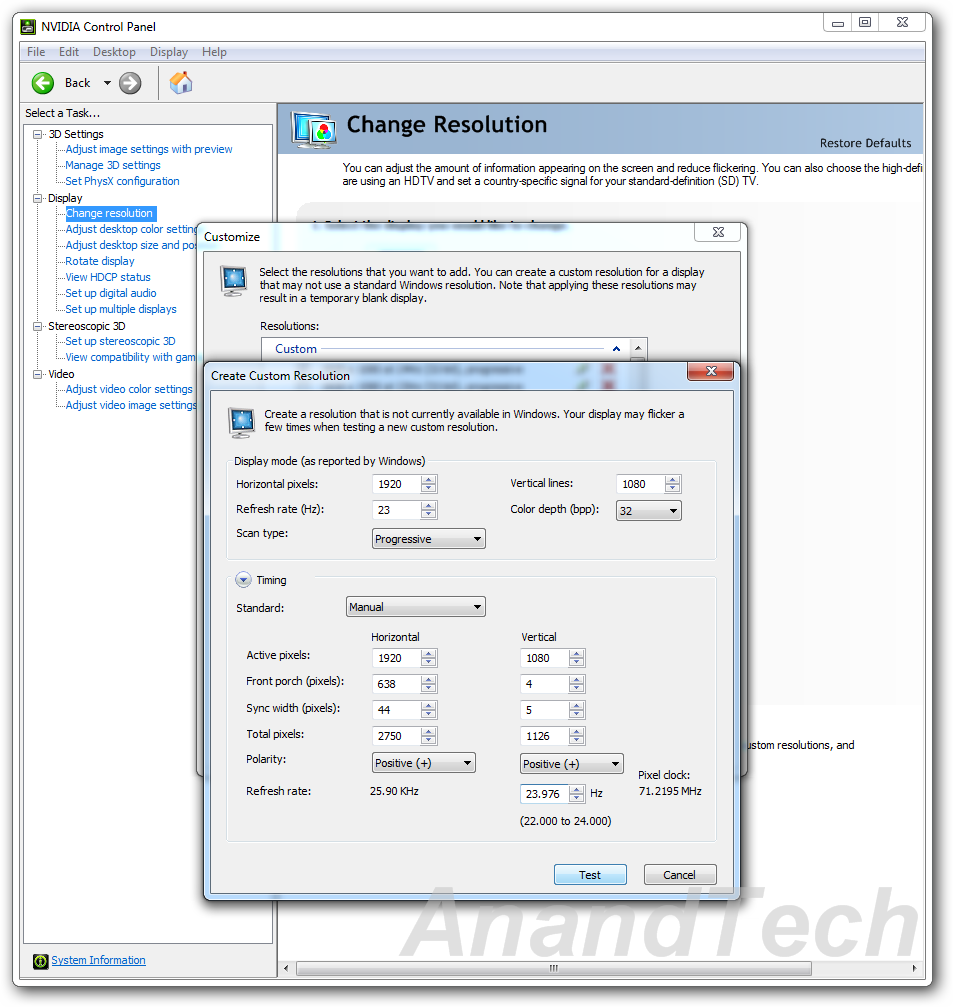Select Manage 3D settings
The width and height of the screenshot is (953, 1007).
click(112, 165)
